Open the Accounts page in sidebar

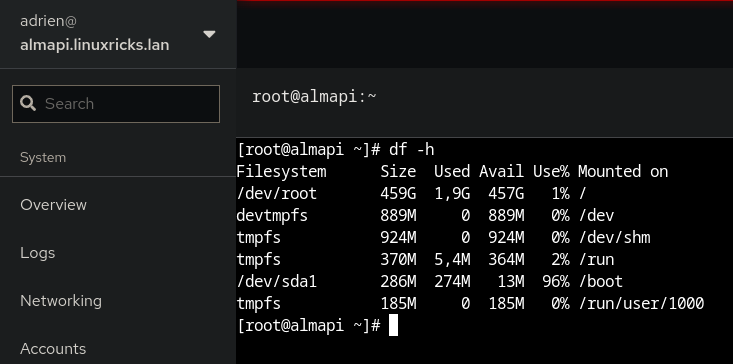[x=53, y=349]
